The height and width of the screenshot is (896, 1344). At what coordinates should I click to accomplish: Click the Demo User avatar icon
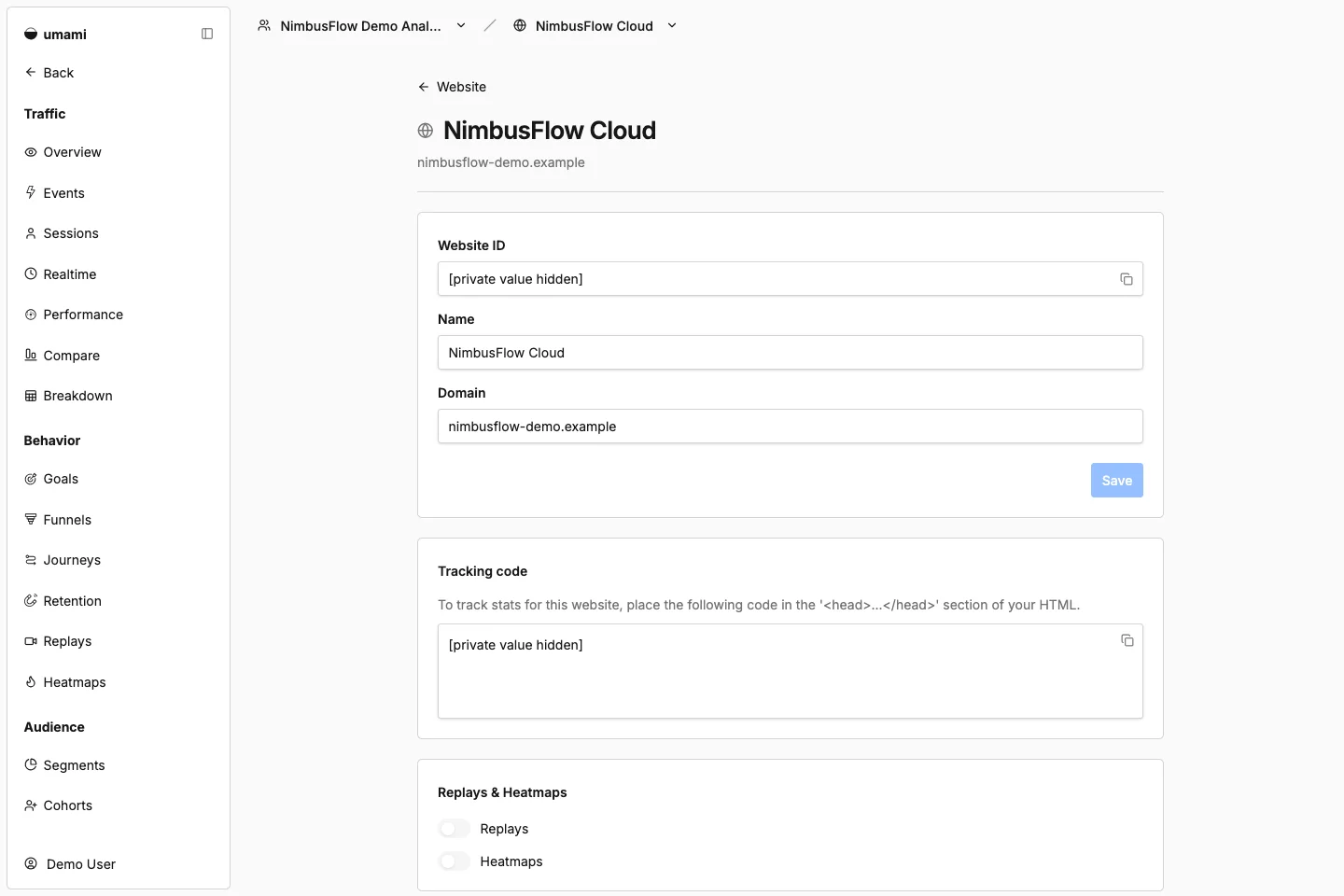coord(31,864)
